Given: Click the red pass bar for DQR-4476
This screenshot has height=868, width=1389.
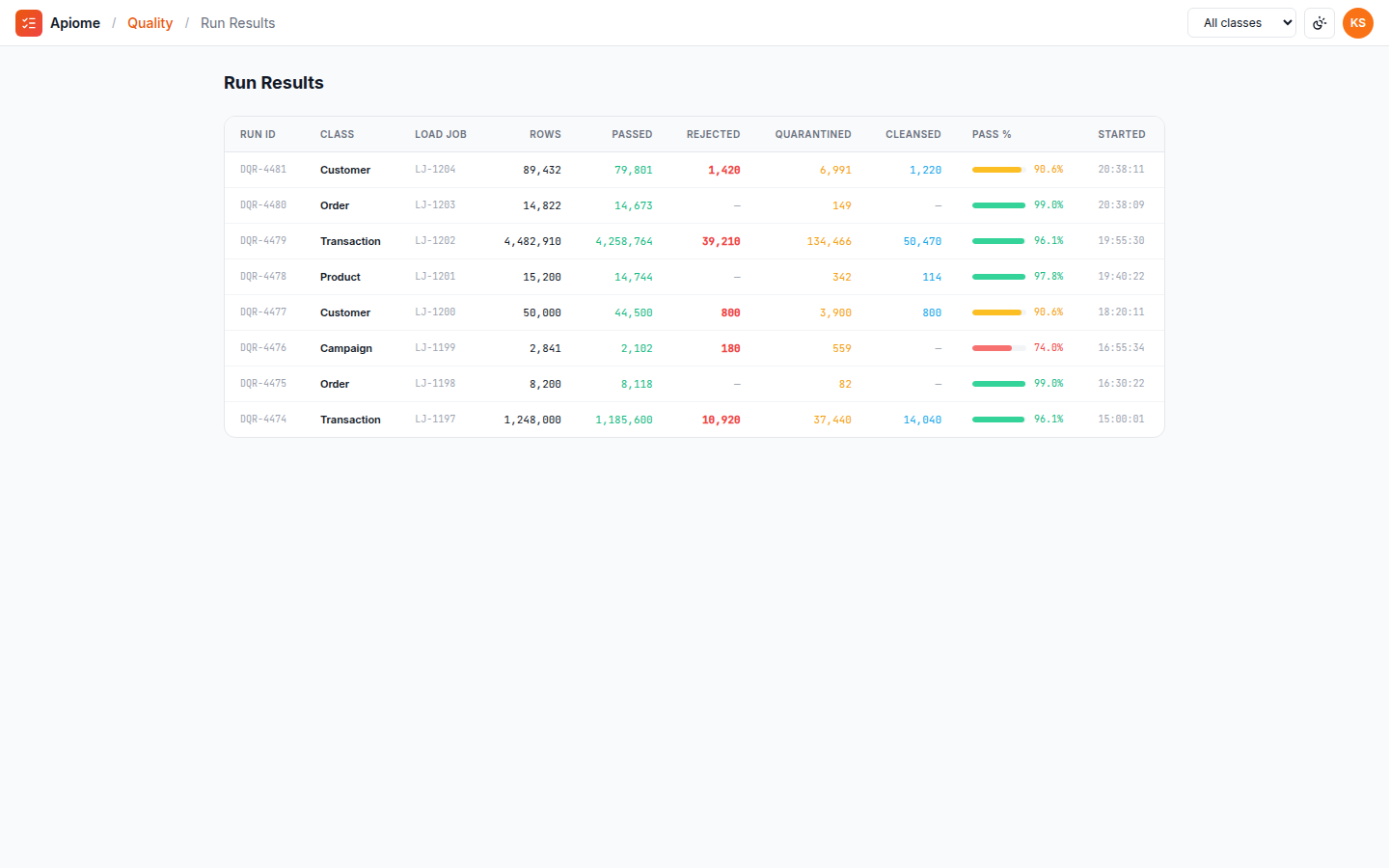Looking at the screenshot, I should (999, 348).
